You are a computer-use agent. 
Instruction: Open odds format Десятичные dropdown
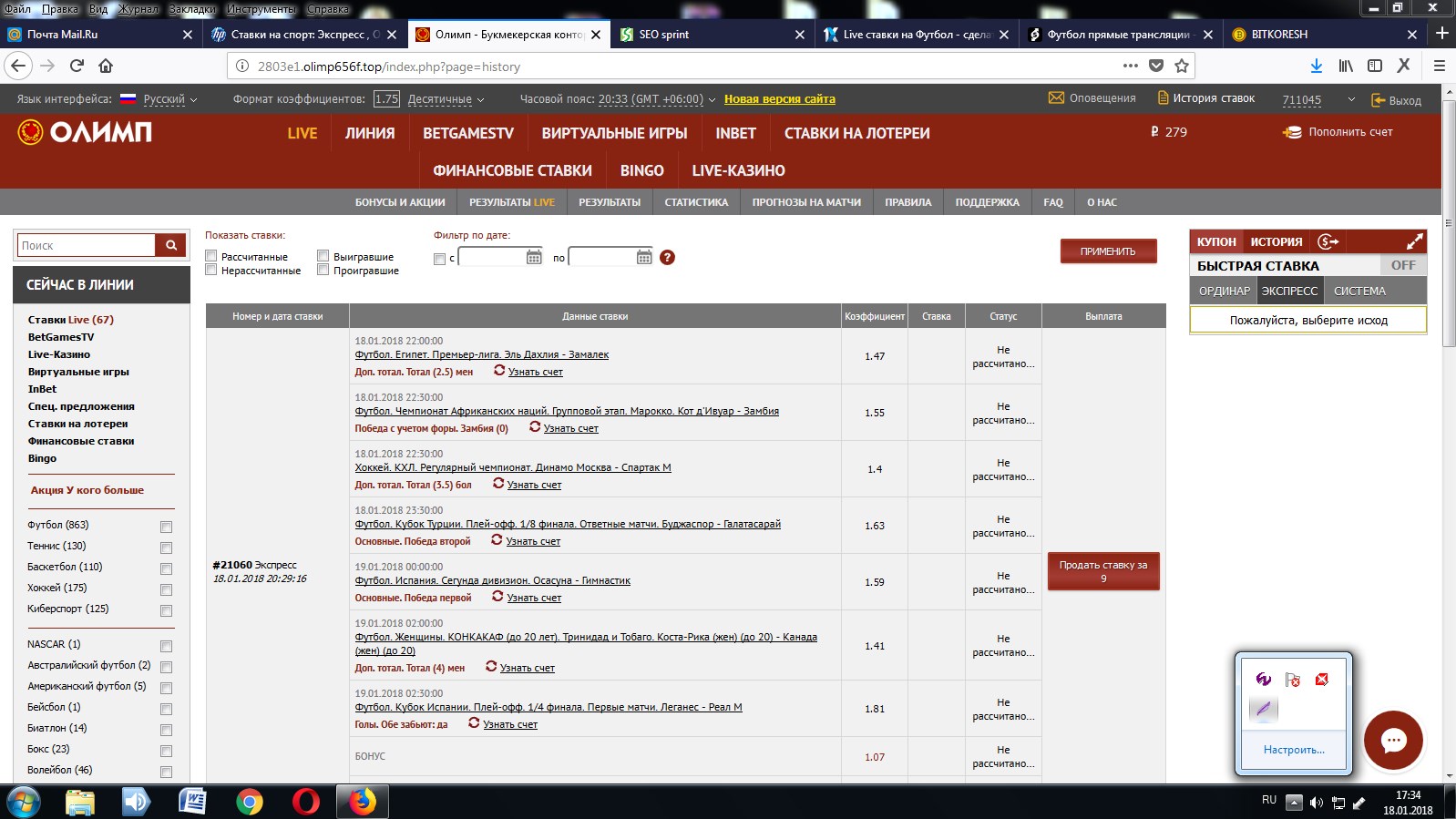click(446, 99)
